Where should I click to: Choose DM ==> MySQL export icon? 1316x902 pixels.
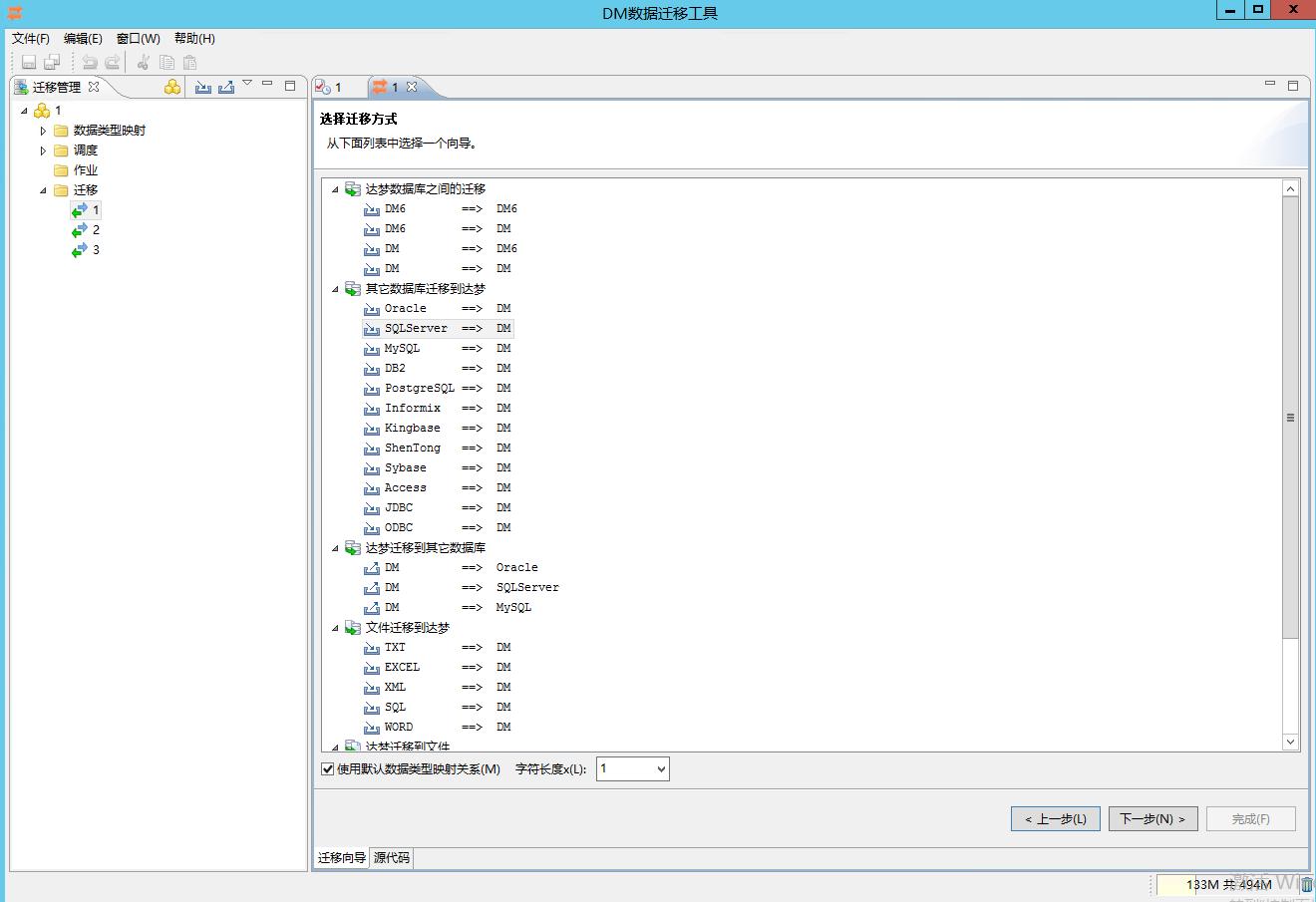click(x=372, y=607)
